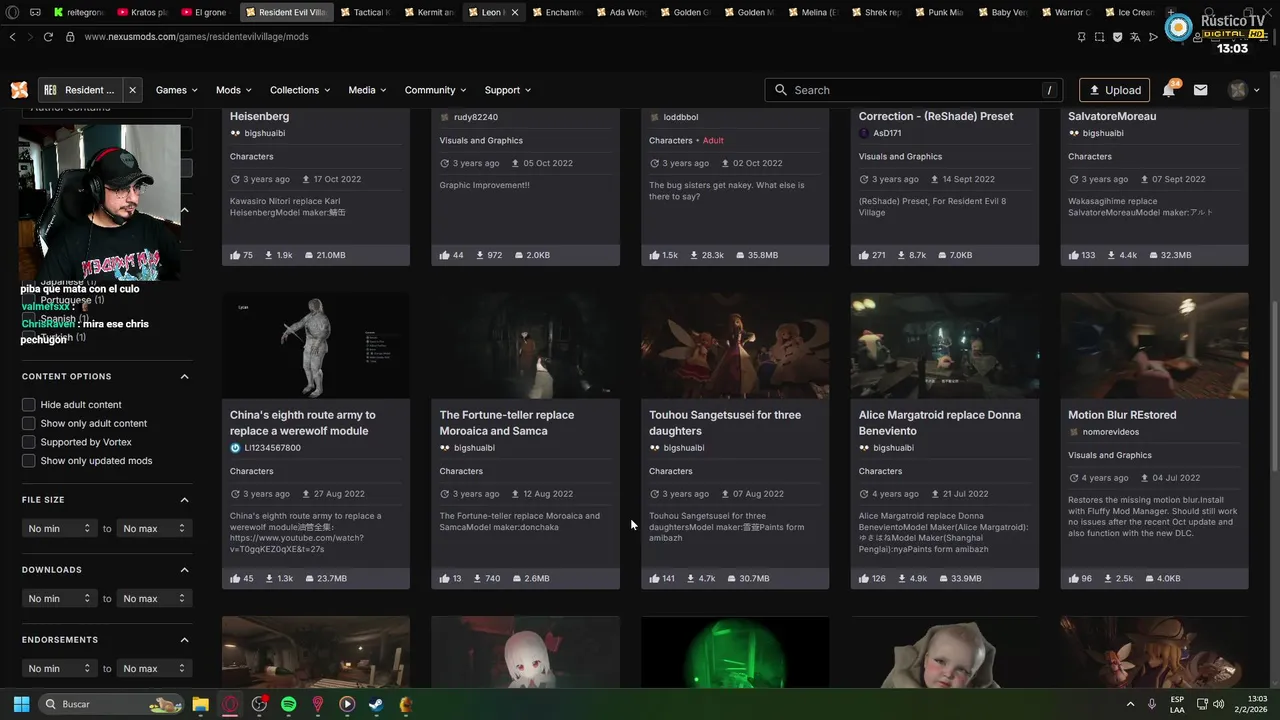Enable Hide adult content checkbox
Screen dimensions: 1280x720
(x=29, y=405)
